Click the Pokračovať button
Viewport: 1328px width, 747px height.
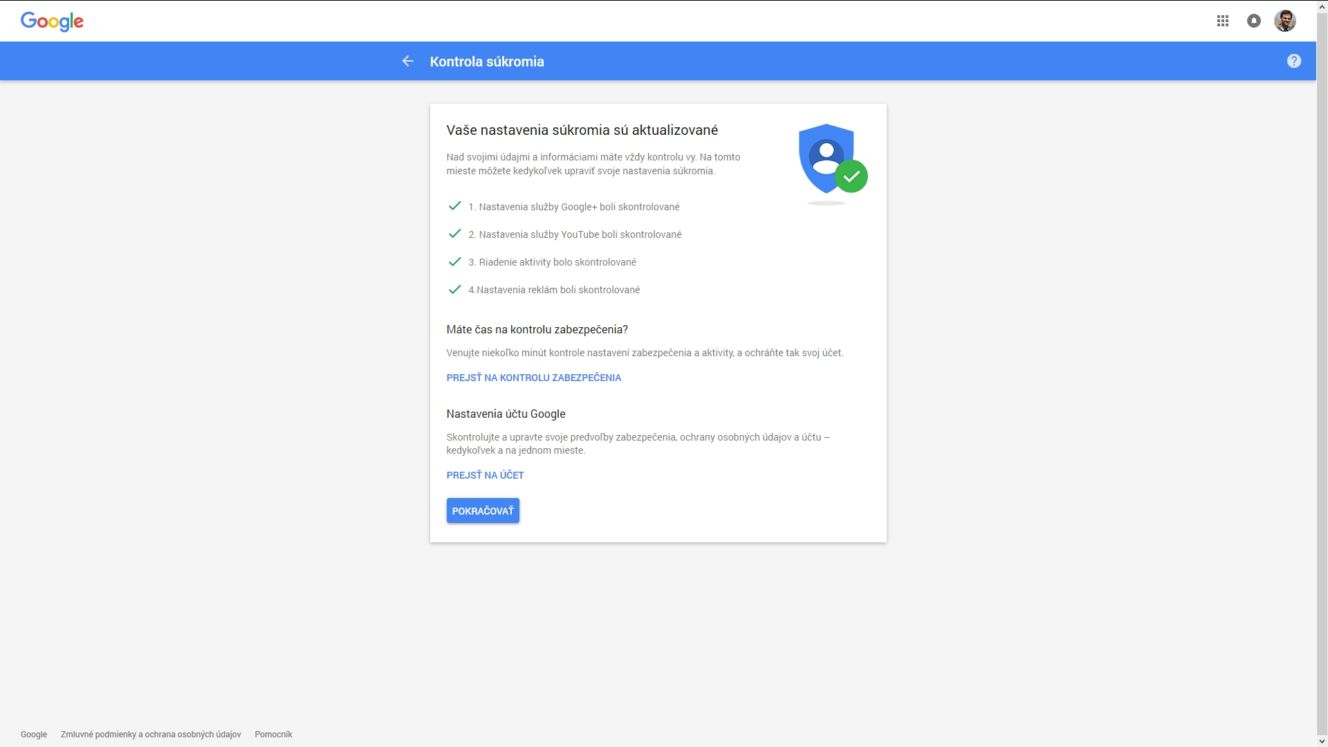(483, 511)
